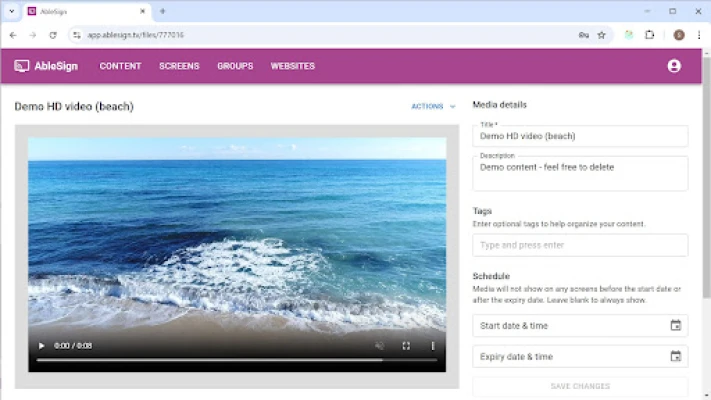Click the Tags input field

pos(580,245)
